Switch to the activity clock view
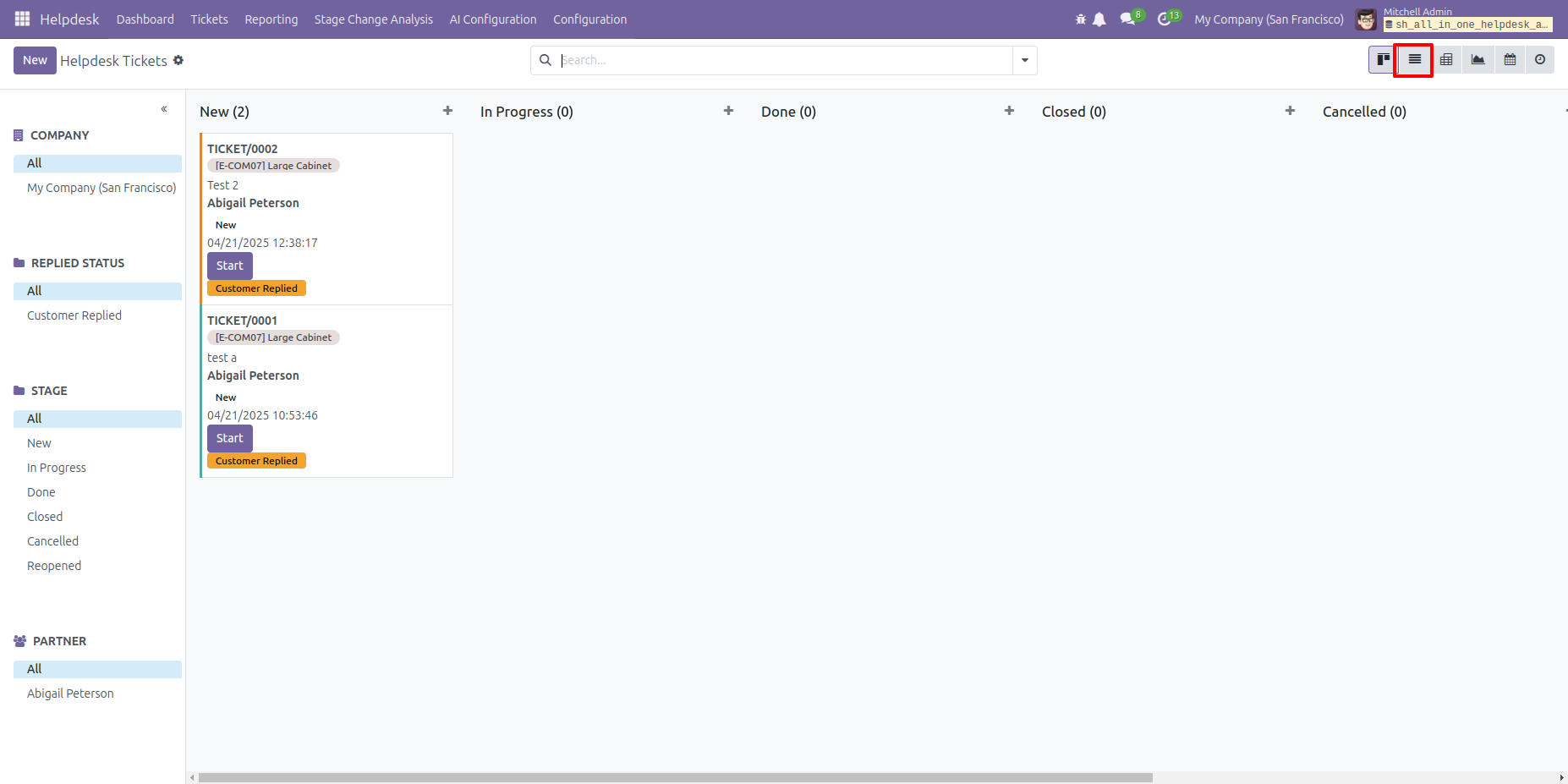 1540,60
